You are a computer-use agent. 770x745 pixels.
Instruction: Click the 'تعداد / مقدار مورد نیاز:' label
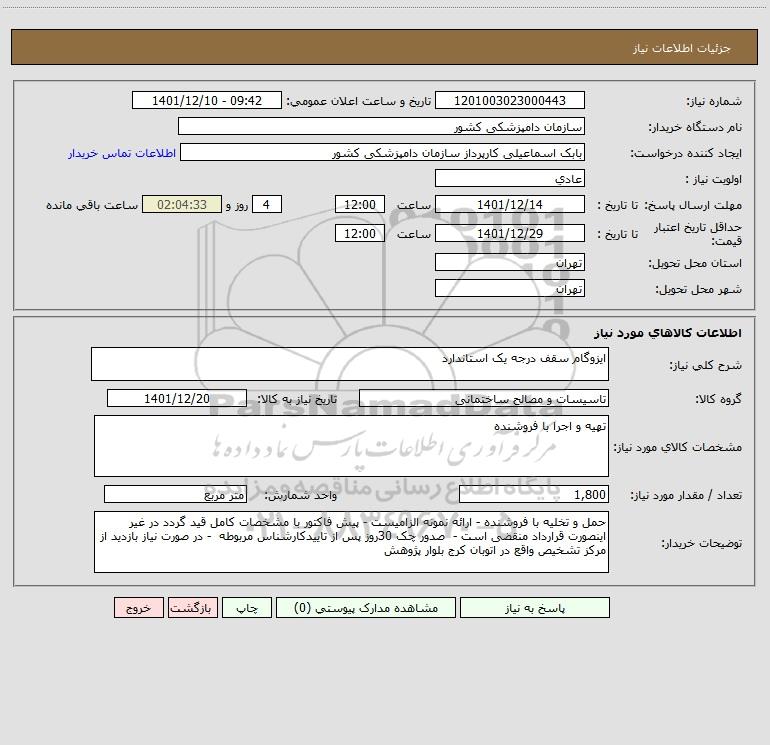686,496
